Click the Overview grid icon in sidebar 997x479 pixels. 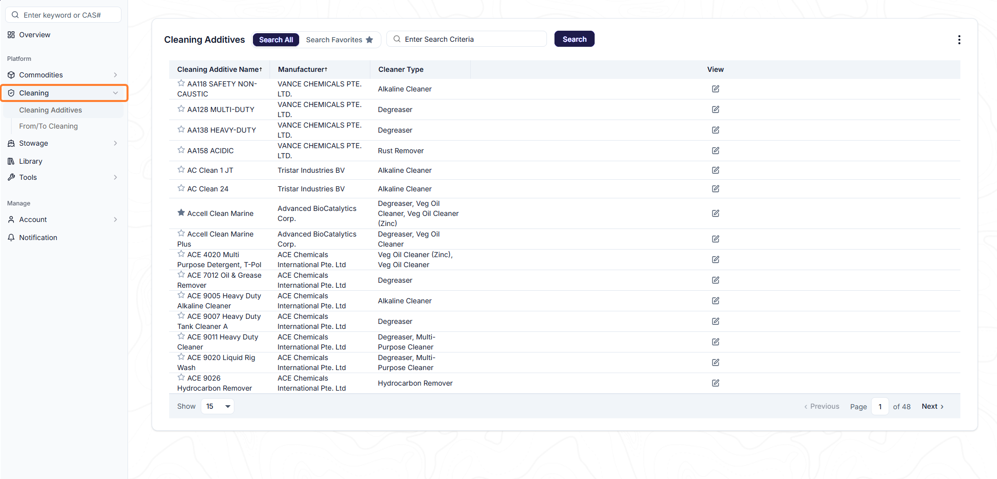click(11, 34)
